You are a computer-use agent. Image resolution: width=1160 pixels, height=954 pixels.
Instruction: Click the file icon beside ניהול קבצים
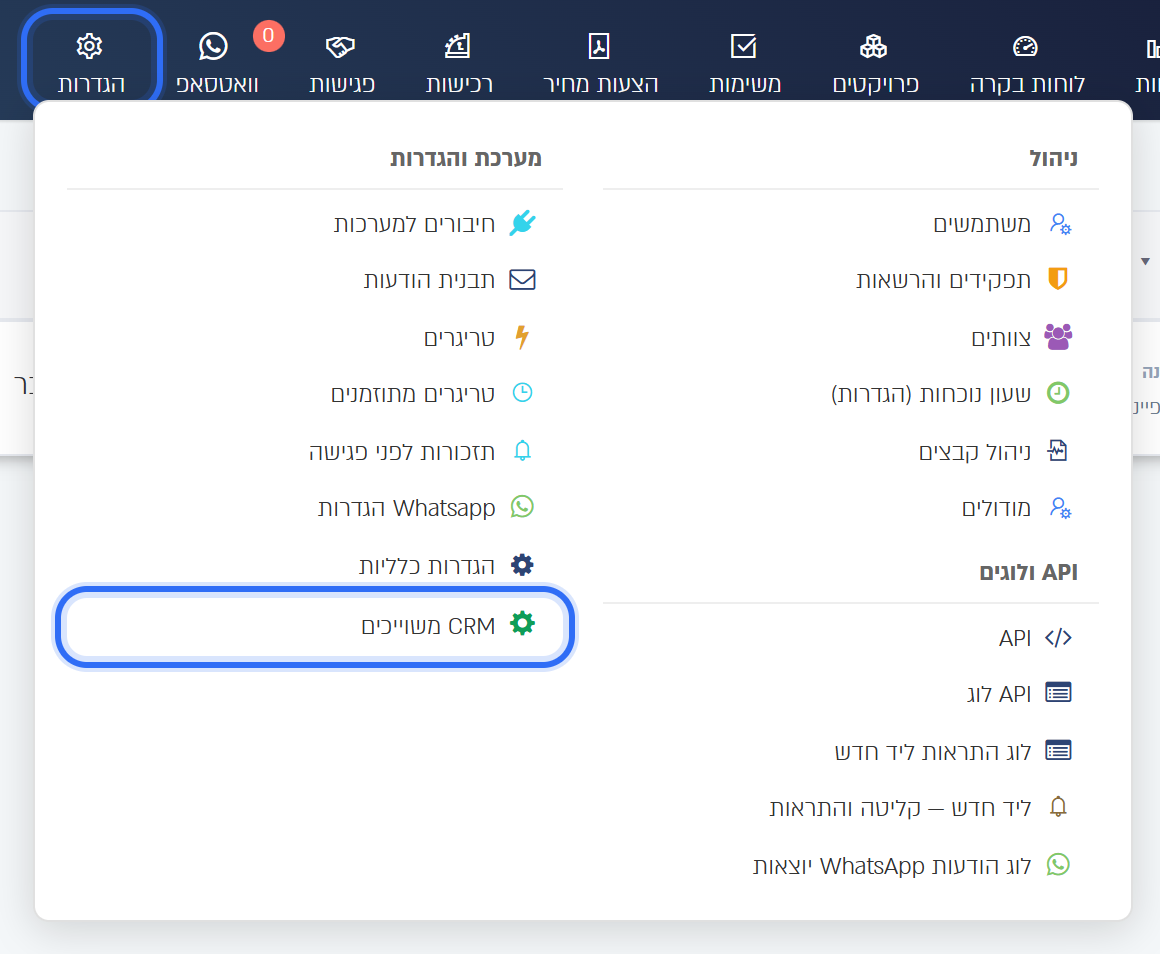(1058, 450)
